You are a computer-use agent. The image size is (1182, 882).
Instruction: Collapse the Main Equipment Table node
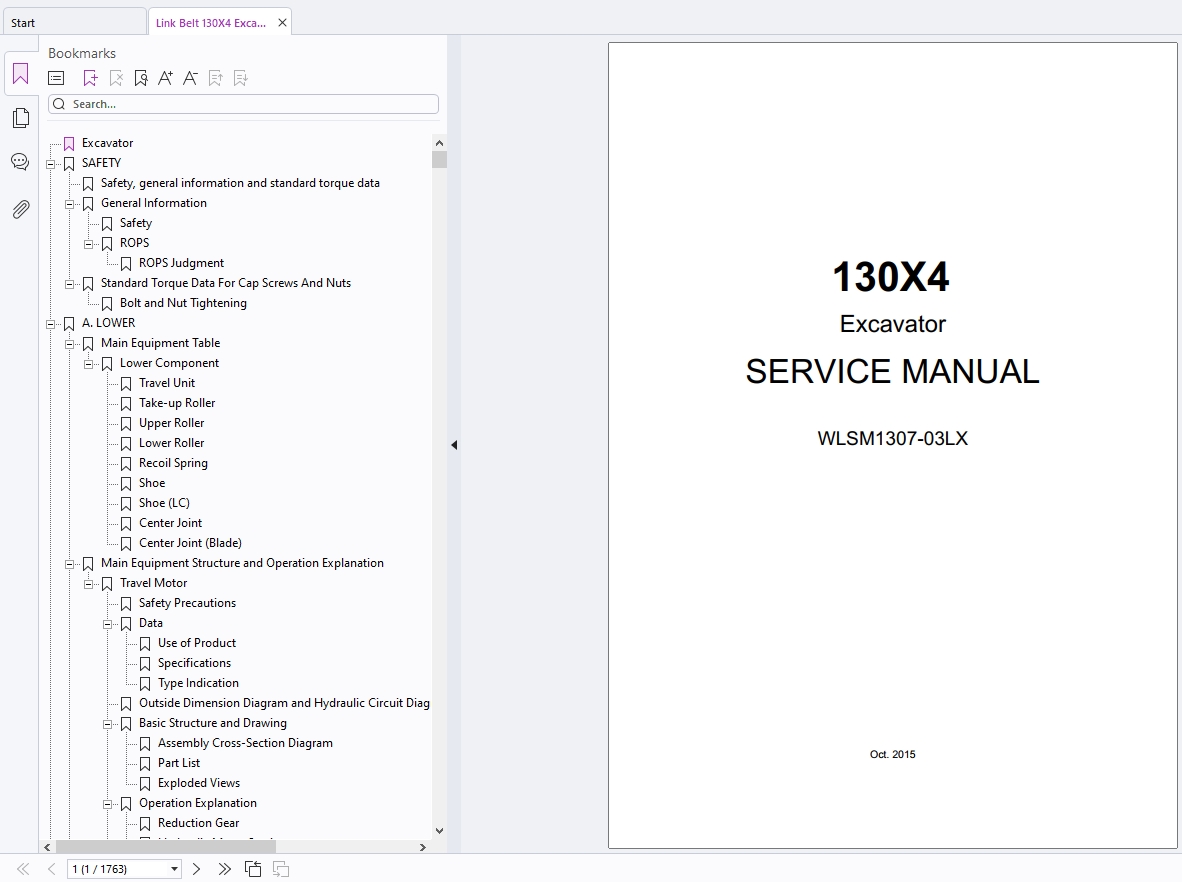coord(69,344)
